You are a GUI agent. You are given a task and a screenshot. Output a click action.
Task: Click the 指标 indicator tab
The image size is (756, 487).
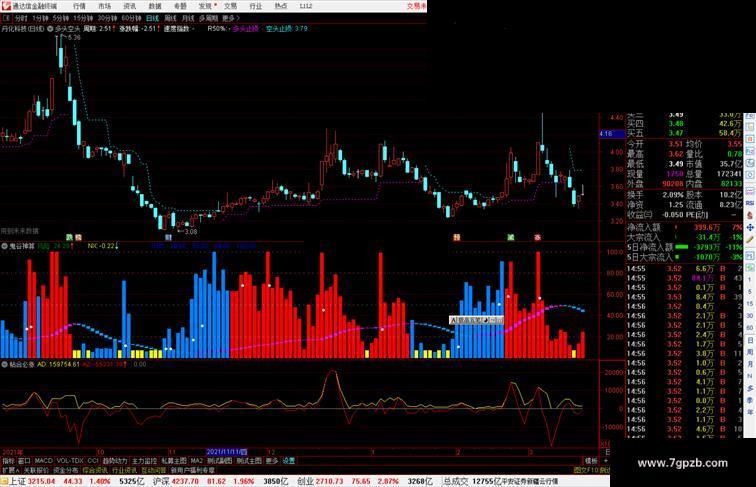(x=8, y=461)
